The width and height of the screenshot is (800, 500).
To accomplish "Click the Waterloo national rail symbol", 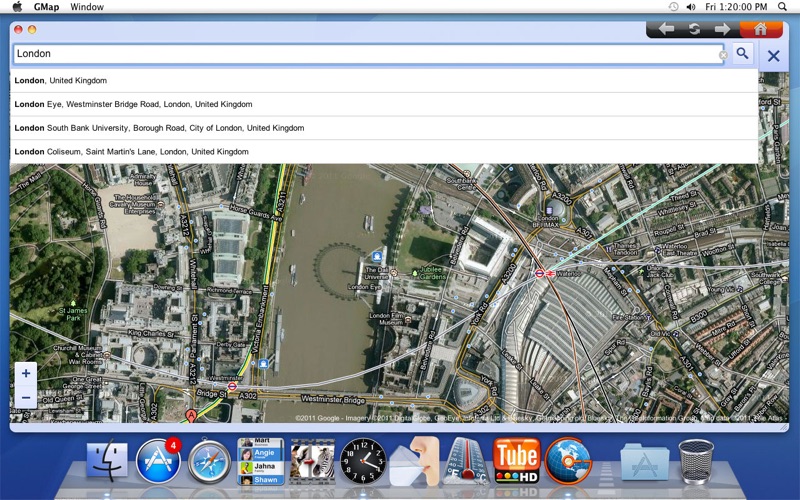I will click(x=550, y=273).
